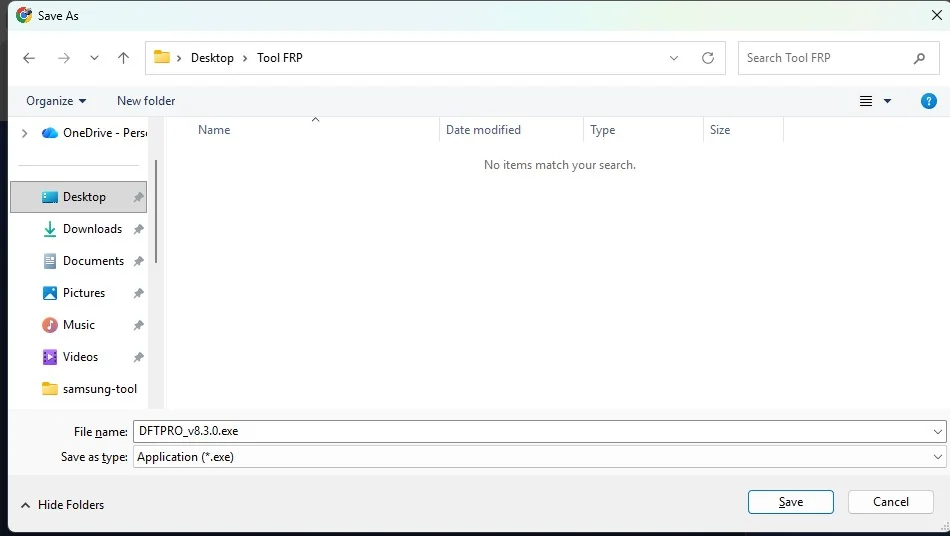Click the pin icon beside Videos
The height and width of the screenshot is (536, 950).
point(139,357)
